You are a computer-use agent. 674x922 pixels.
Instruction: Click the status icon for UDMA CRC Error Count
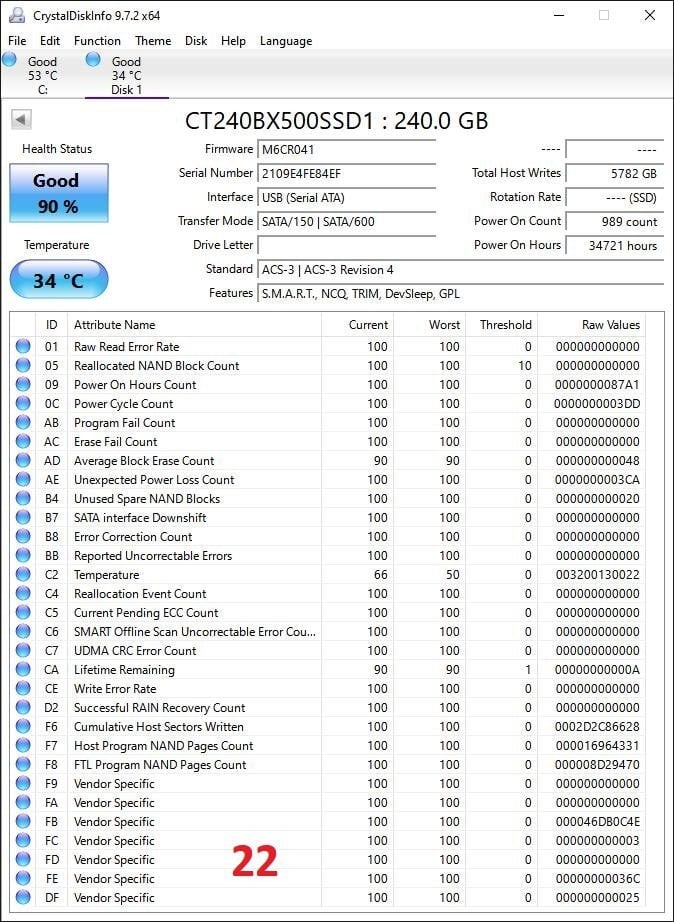23,650
